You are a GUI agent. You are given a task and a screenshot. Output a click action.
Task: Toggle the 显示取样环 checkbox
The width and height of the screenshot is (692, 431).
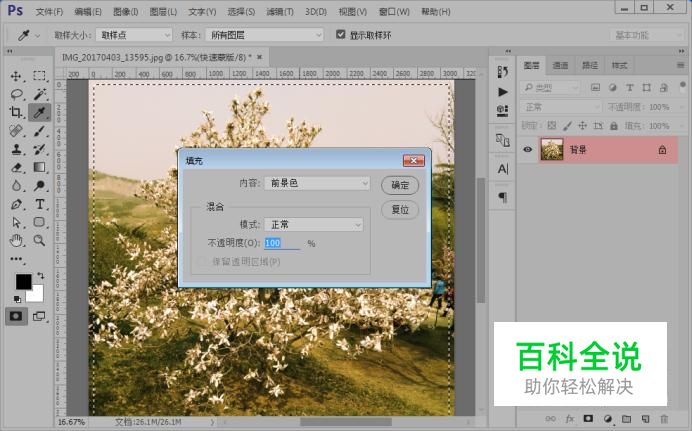[x=340, y=34]
